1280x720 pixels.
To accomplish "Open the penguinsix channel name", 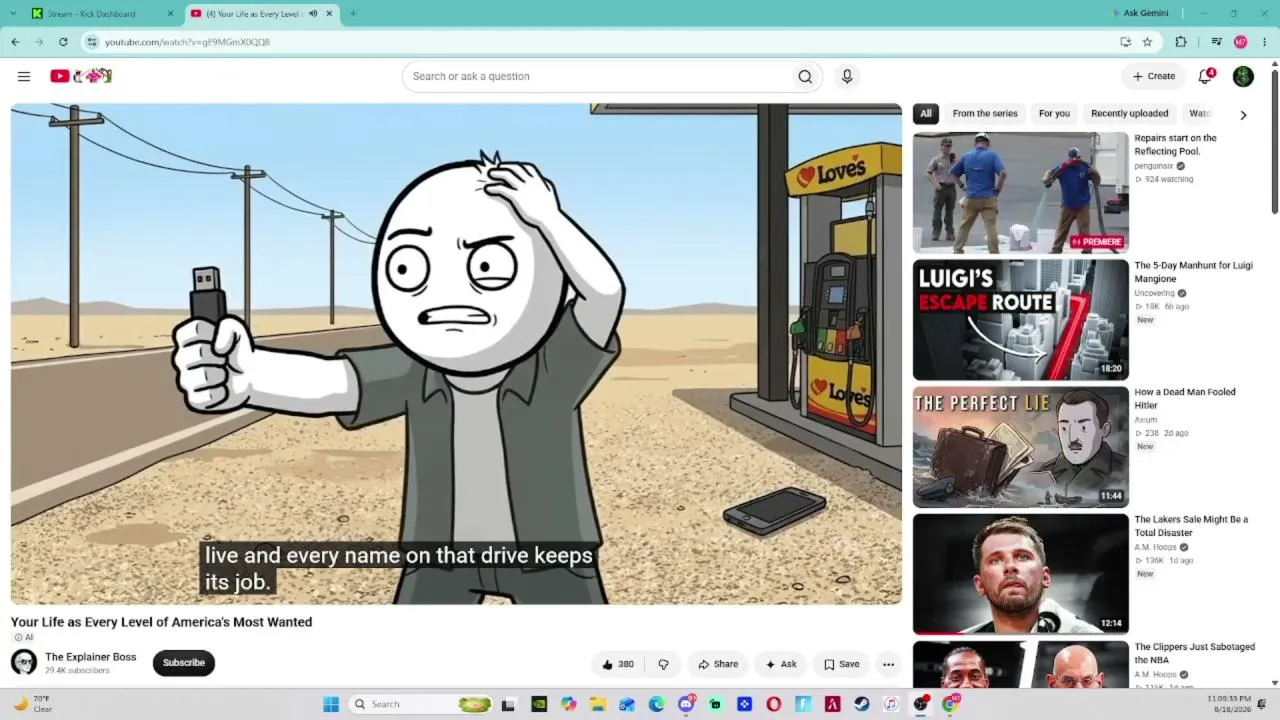I will [1154, 166].
